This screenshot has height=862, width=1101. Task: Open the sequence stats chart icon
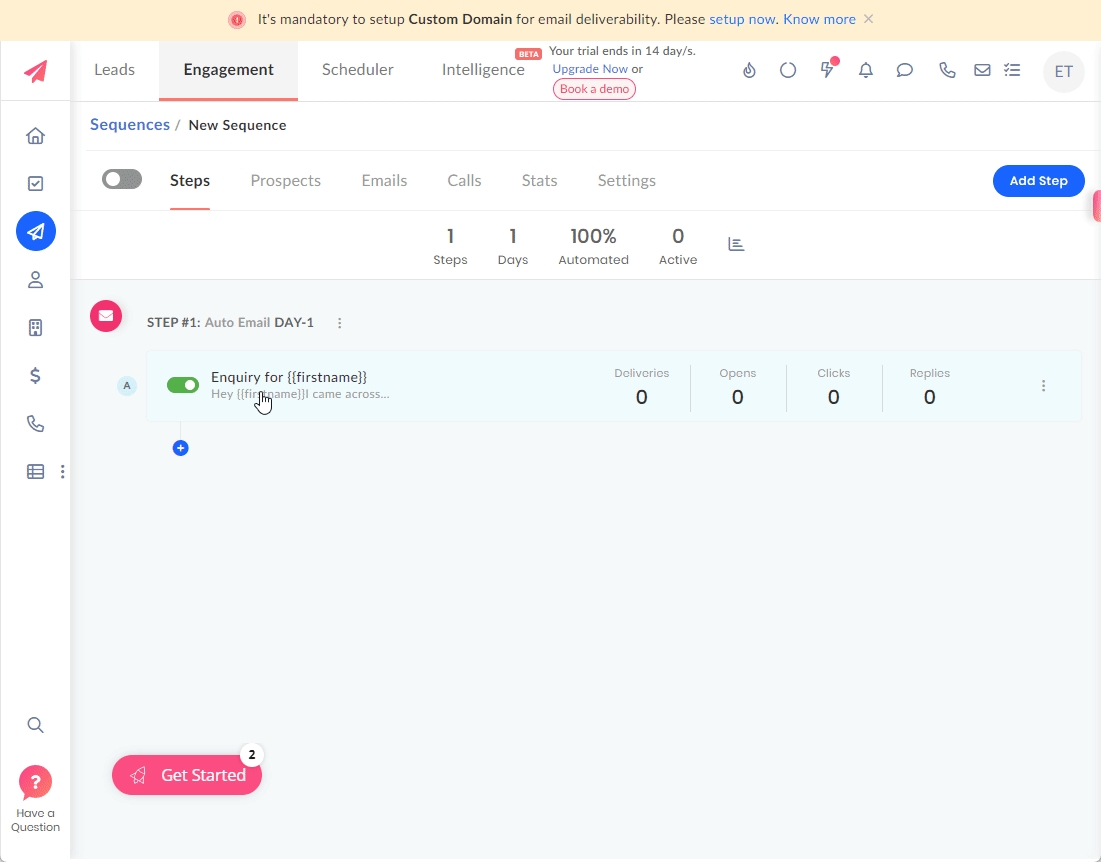pos(737,244)
